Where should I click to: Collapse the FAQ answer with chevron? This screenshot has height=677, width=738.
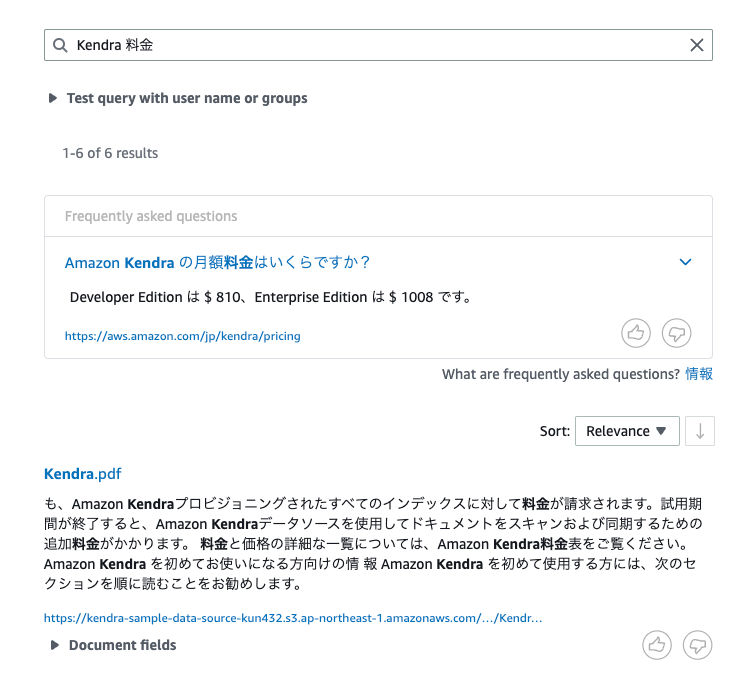tap(685, 262)
